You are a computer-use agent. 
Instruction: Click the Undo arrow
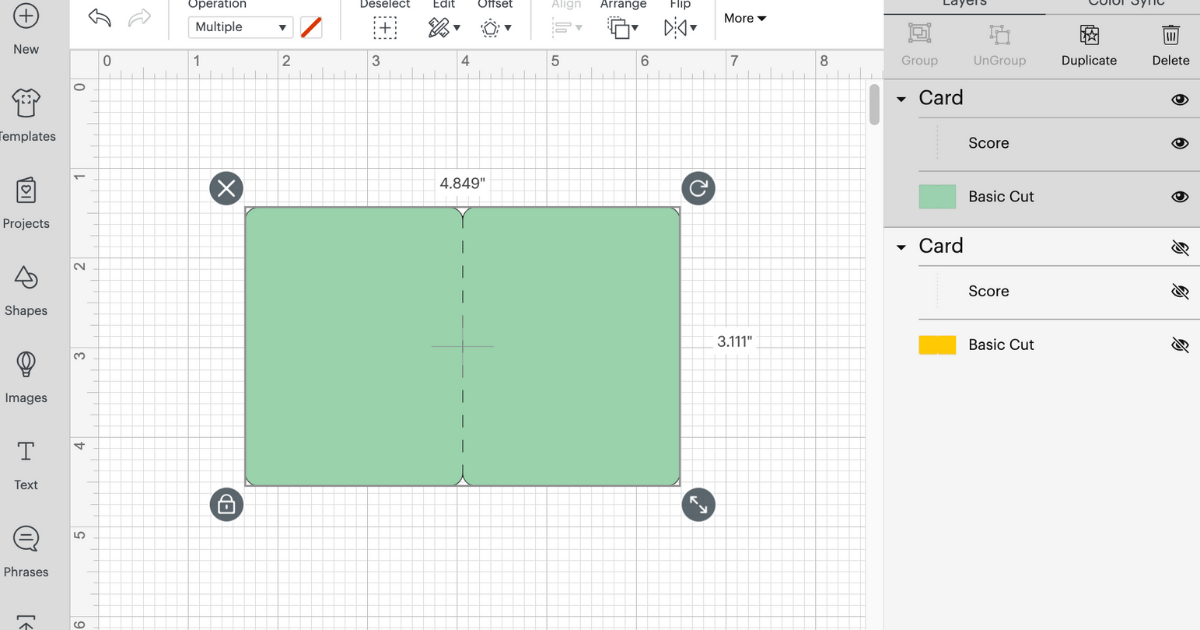[x=99, y=17]
